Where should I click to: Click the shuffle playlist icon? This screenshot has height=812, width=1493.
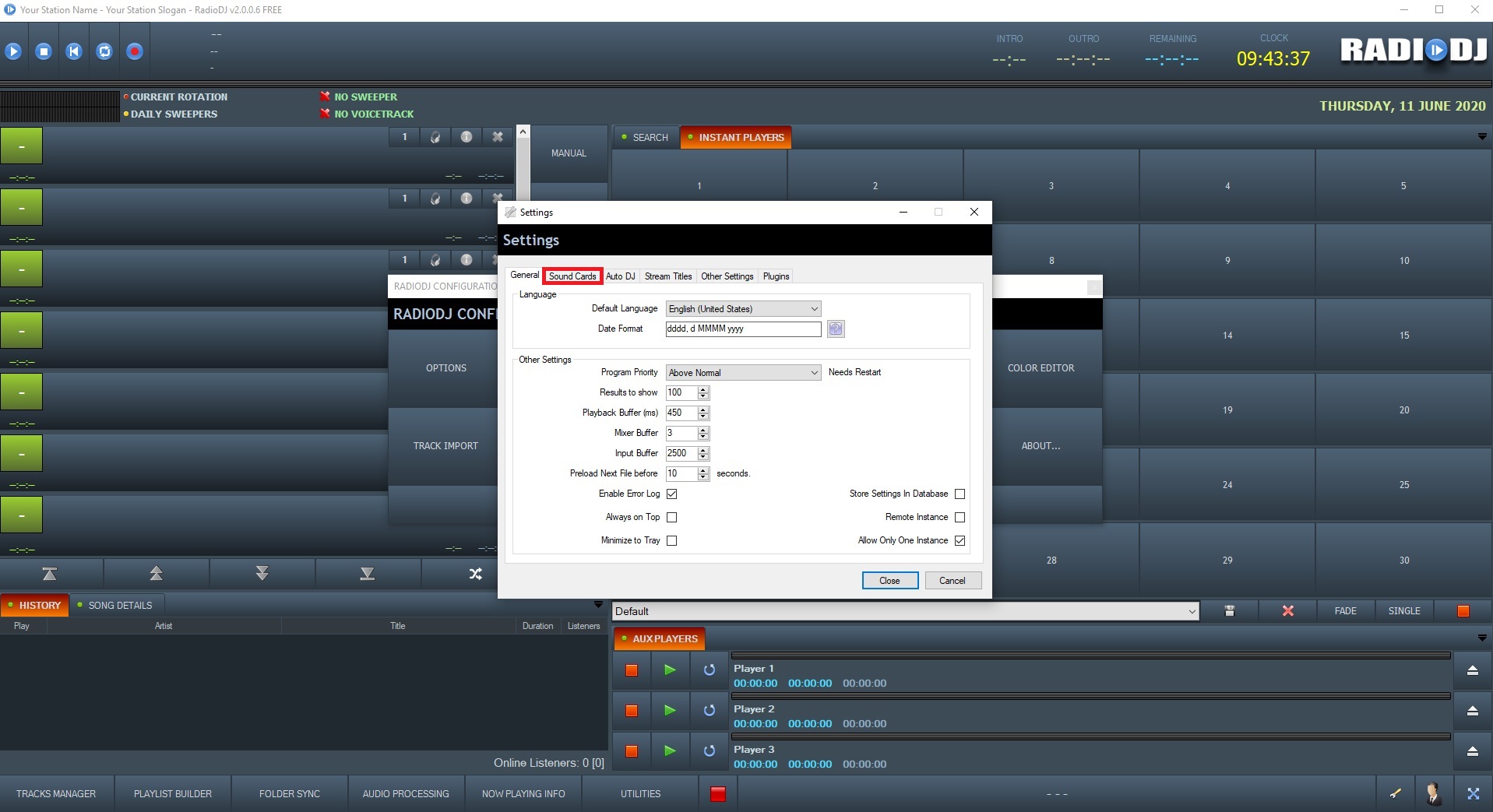click(x=475, y=574)
